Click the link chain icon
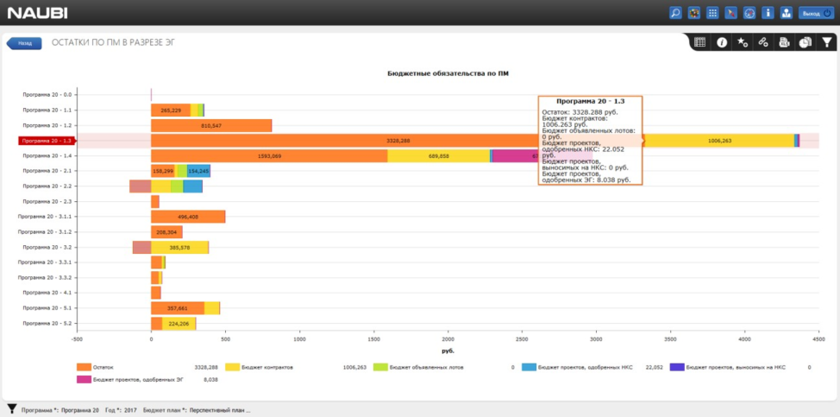The image size is (840, 417). [x=763, y=43]
